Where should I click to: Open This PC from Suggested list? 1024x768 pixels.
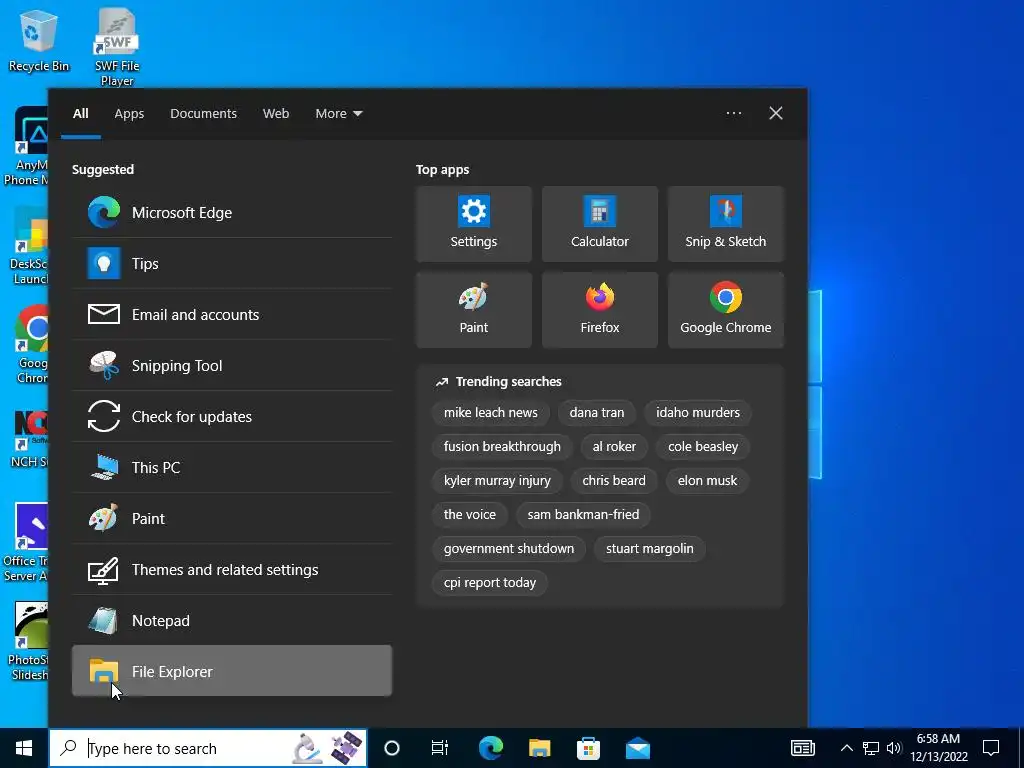click(232, 467)
